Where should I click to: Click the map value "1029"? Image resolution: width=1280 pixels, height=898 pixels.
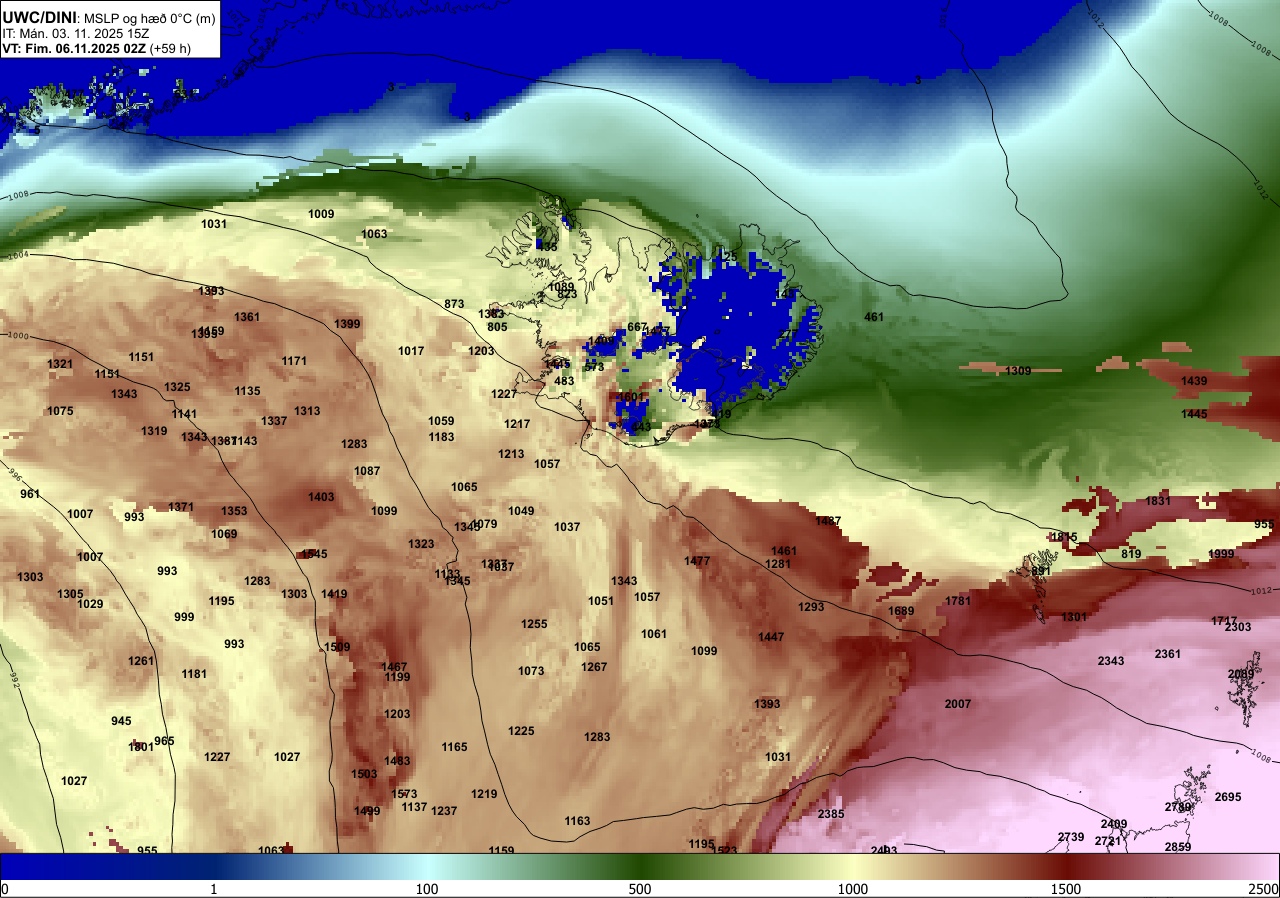90,604
